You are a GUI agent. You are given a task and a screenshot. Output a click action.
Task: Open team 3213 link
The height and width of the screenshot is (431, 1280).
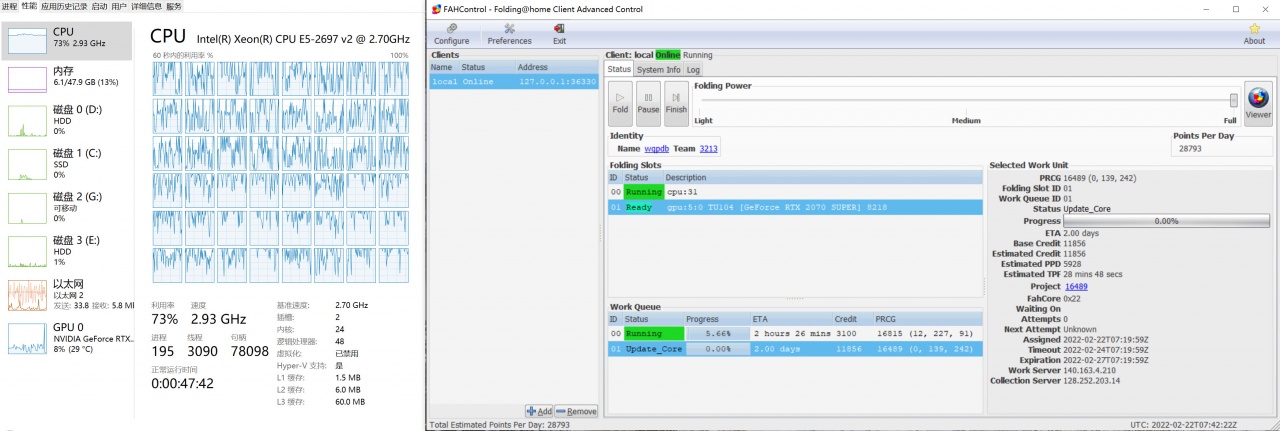pos(708,149)
